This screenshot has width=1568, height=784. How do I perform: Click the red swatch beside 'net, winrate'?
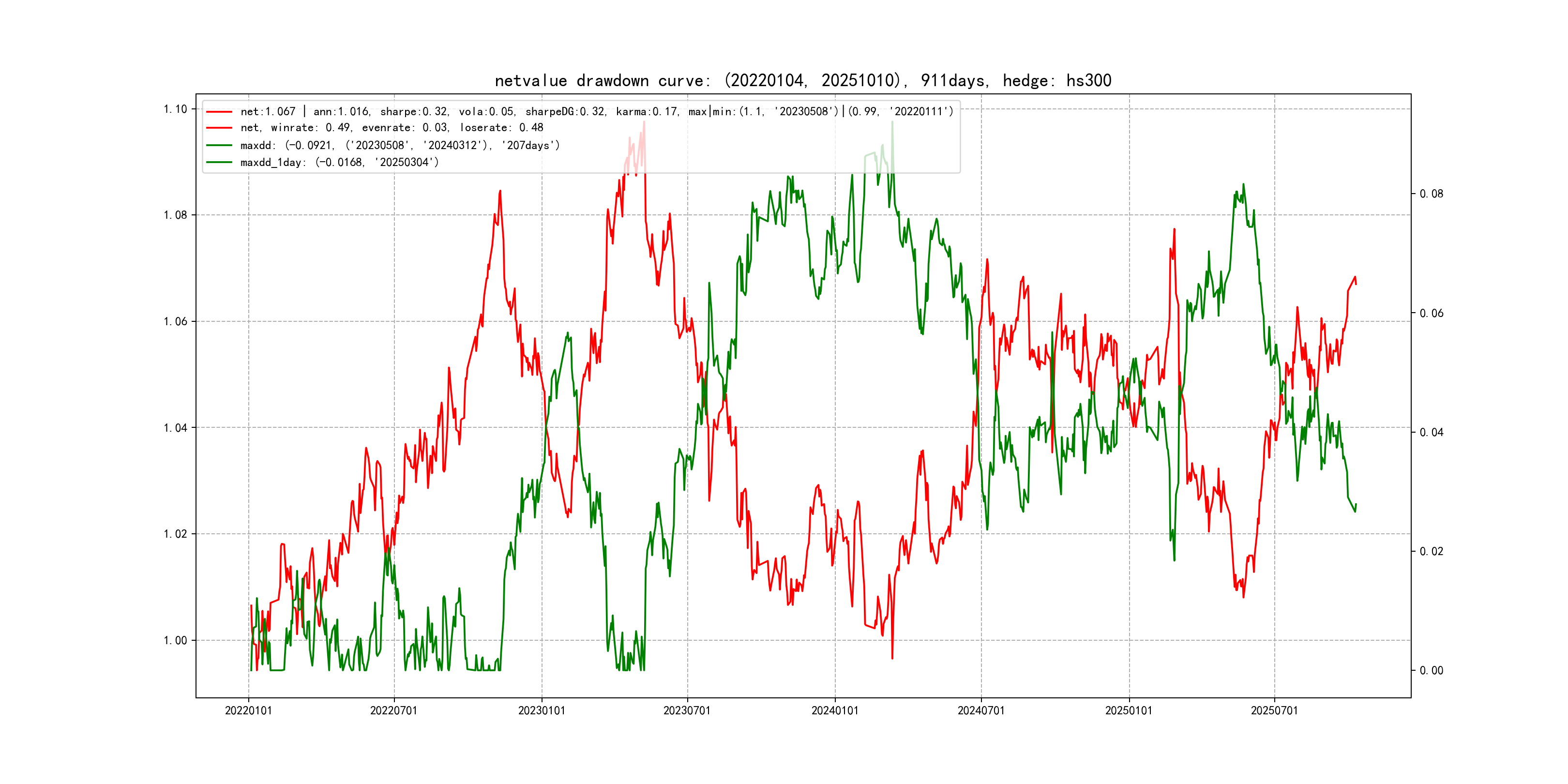point(219,128)
